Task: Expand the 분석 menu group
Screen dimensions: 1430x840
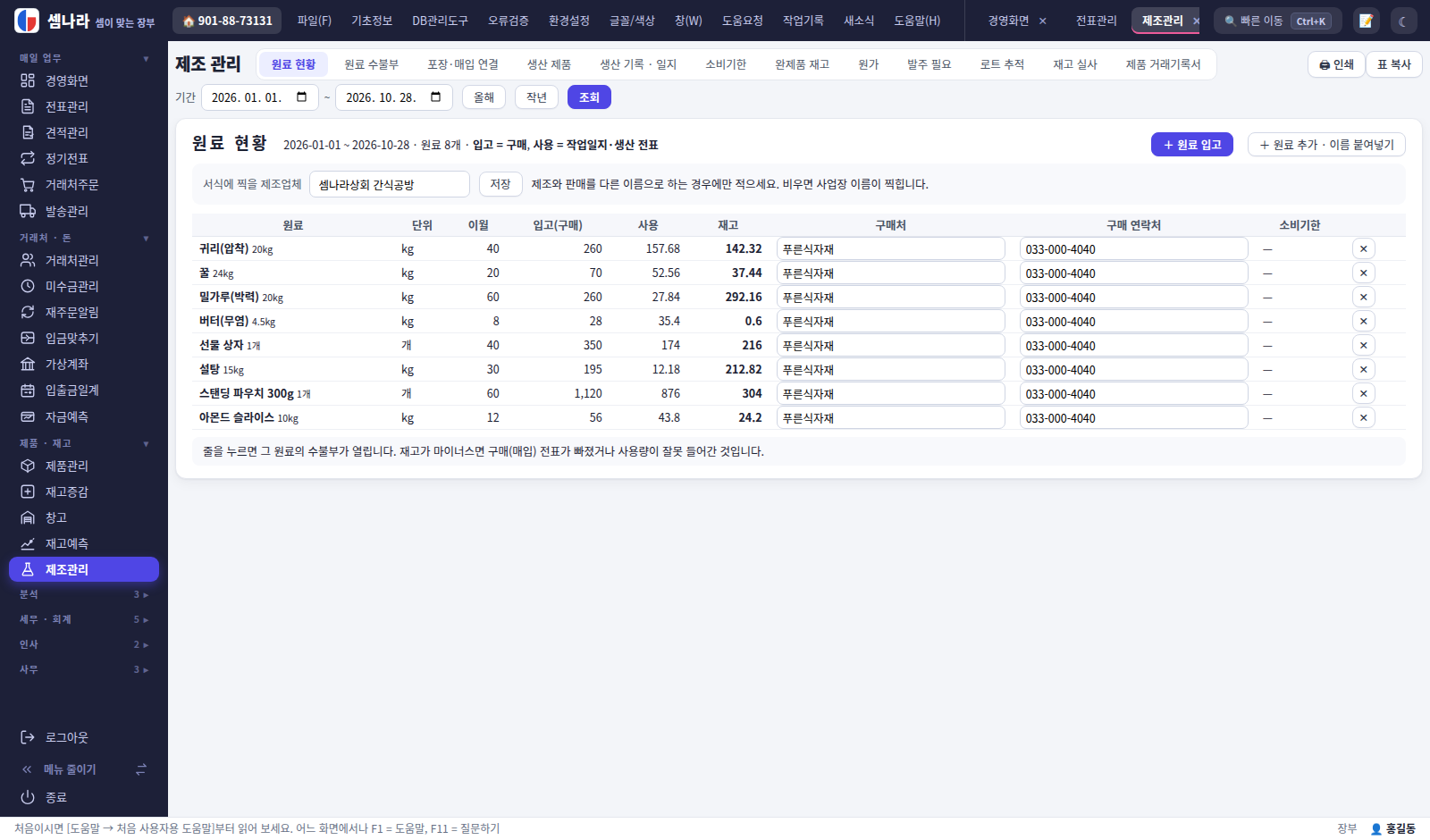Action: pyautogui.click(x=84, y=594)
